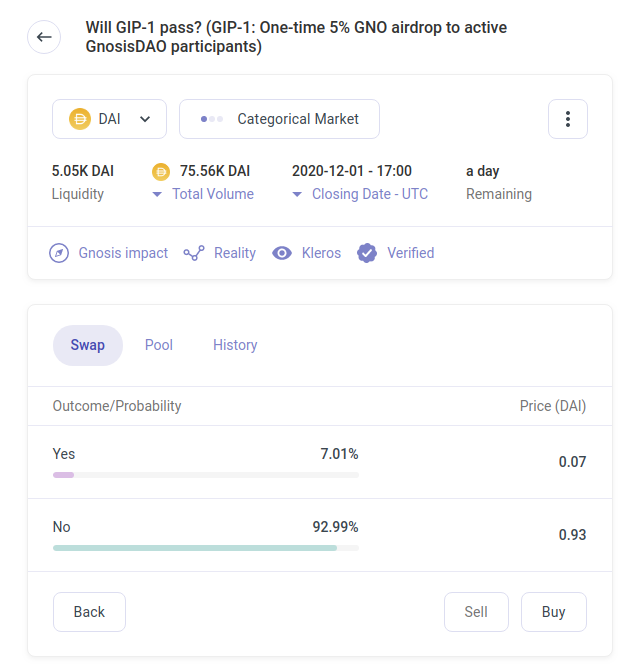631x672 pixels.
Task: Click the 92.99% probability value
Action: click(x=336, y=527)
